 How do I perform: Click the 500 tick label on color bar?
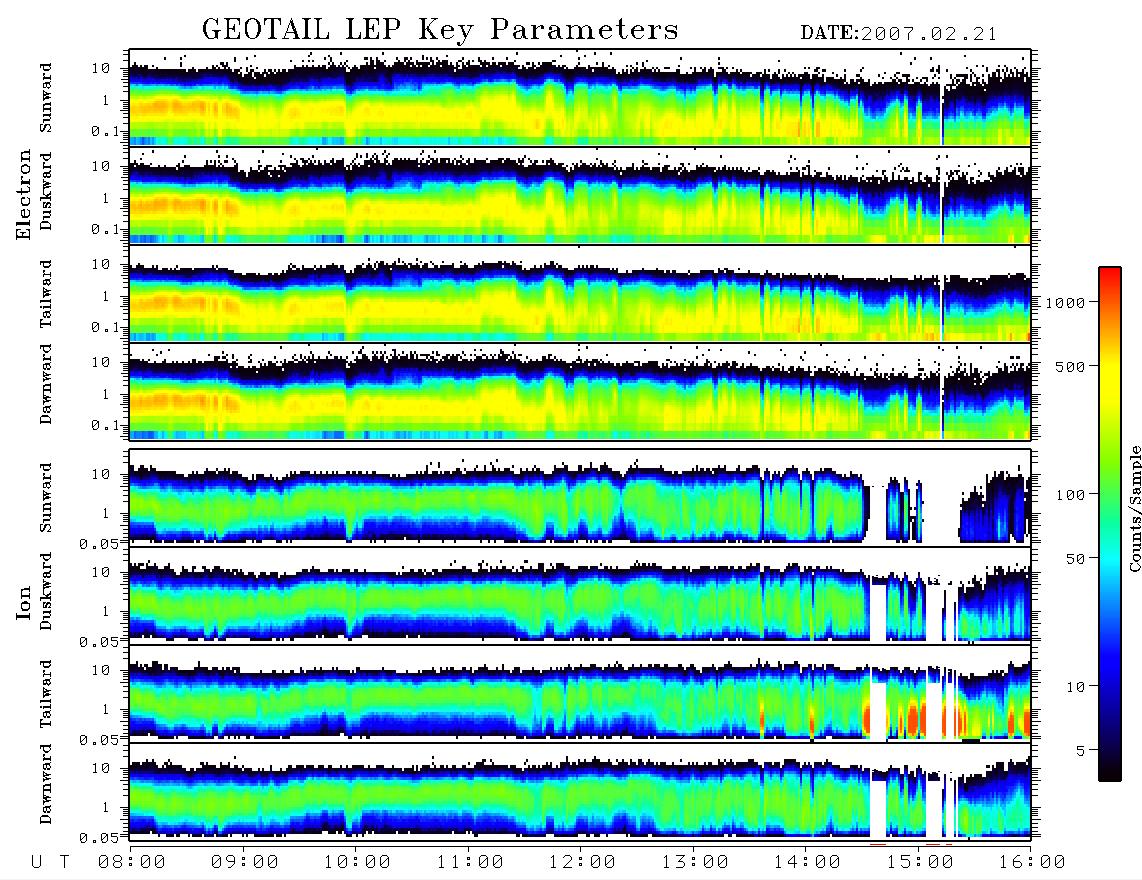pyautogui.click(x=1070, y=366)
